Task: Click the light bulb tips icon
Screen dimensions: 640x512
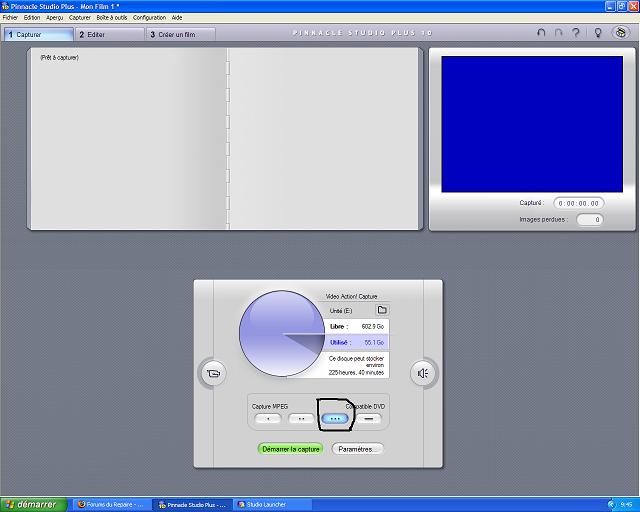Action: [598, 33]
